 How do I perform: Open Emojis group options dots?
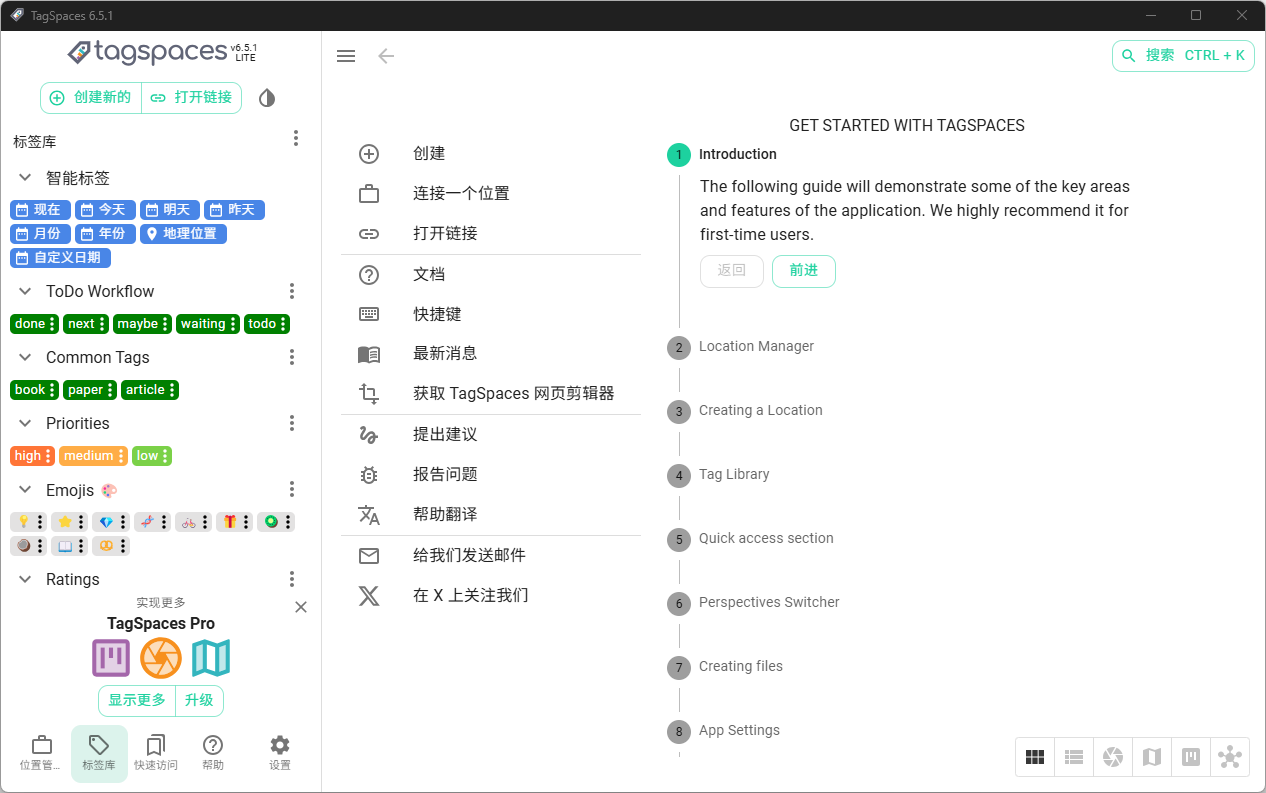tap(292, 489)
